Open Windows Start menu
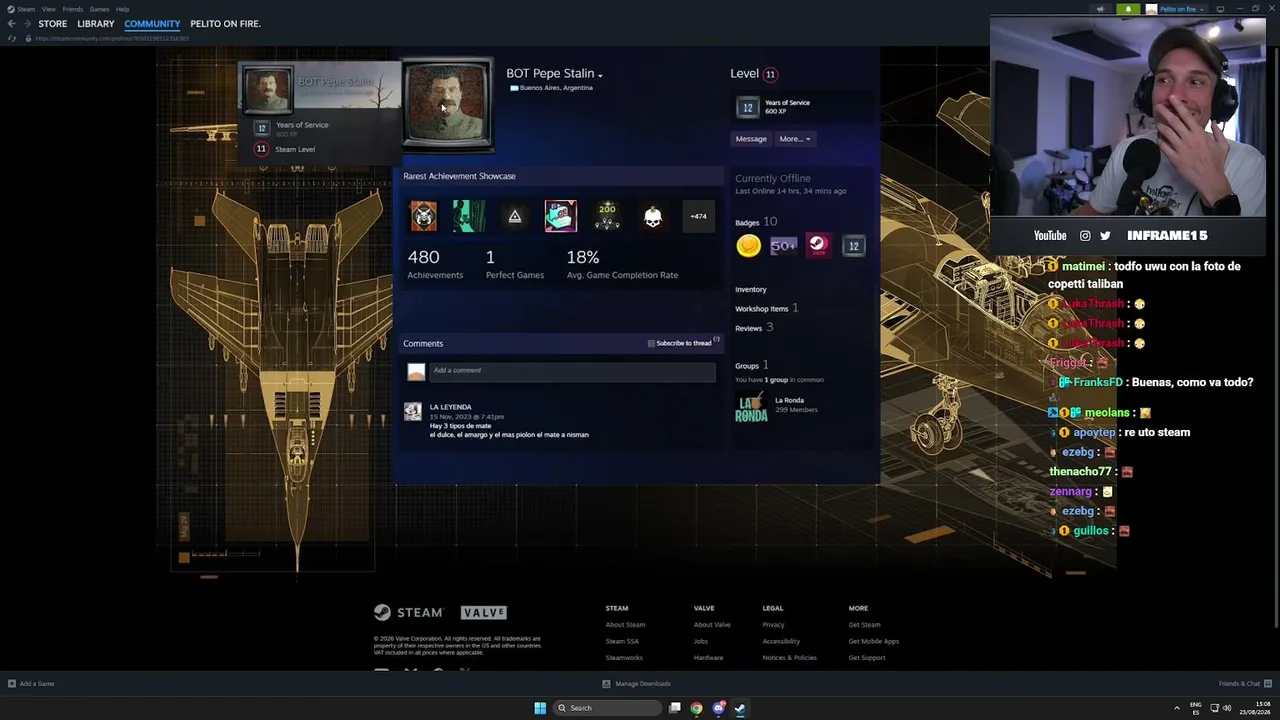The image size is (1280, 720). coord(540,708)
